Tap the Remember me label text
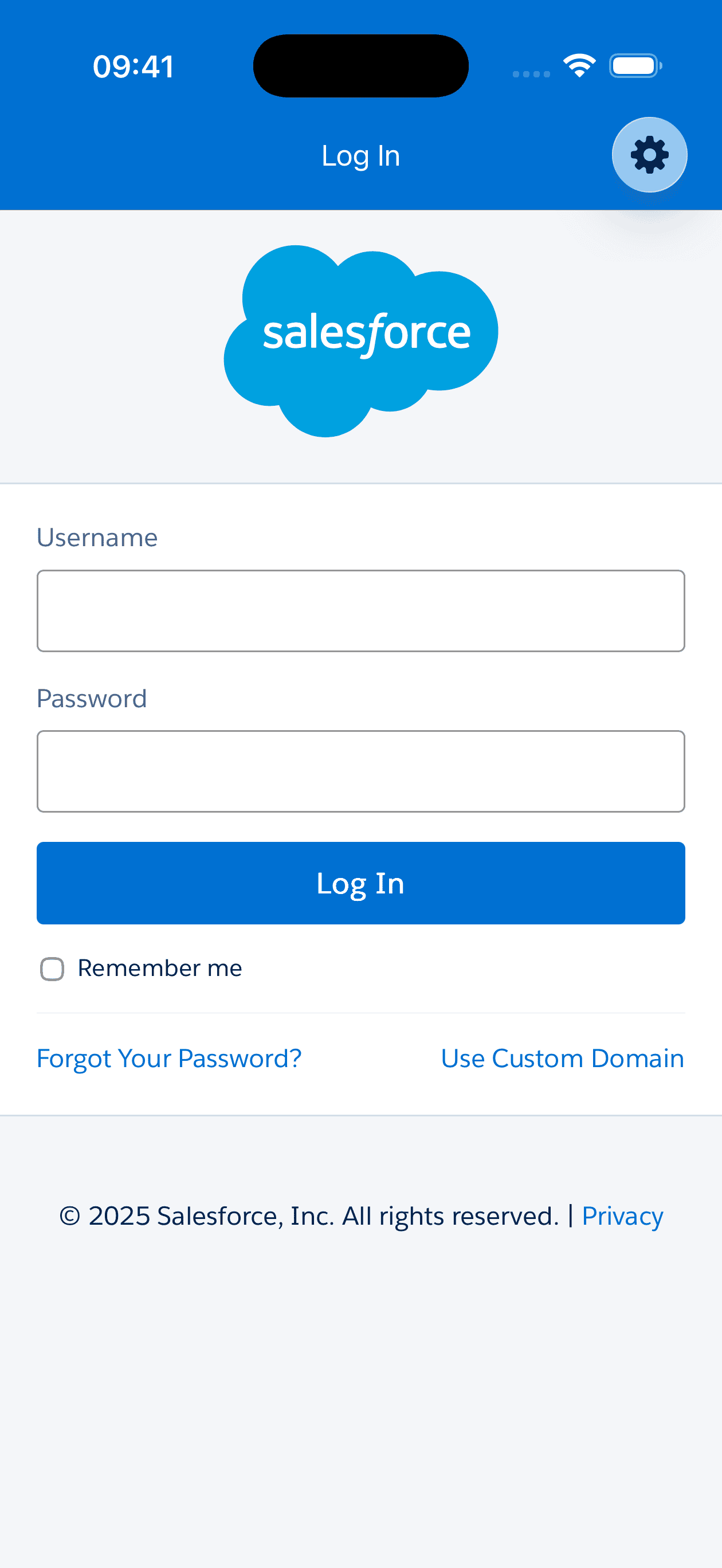 pyautogui.click(x=159, y=968)
